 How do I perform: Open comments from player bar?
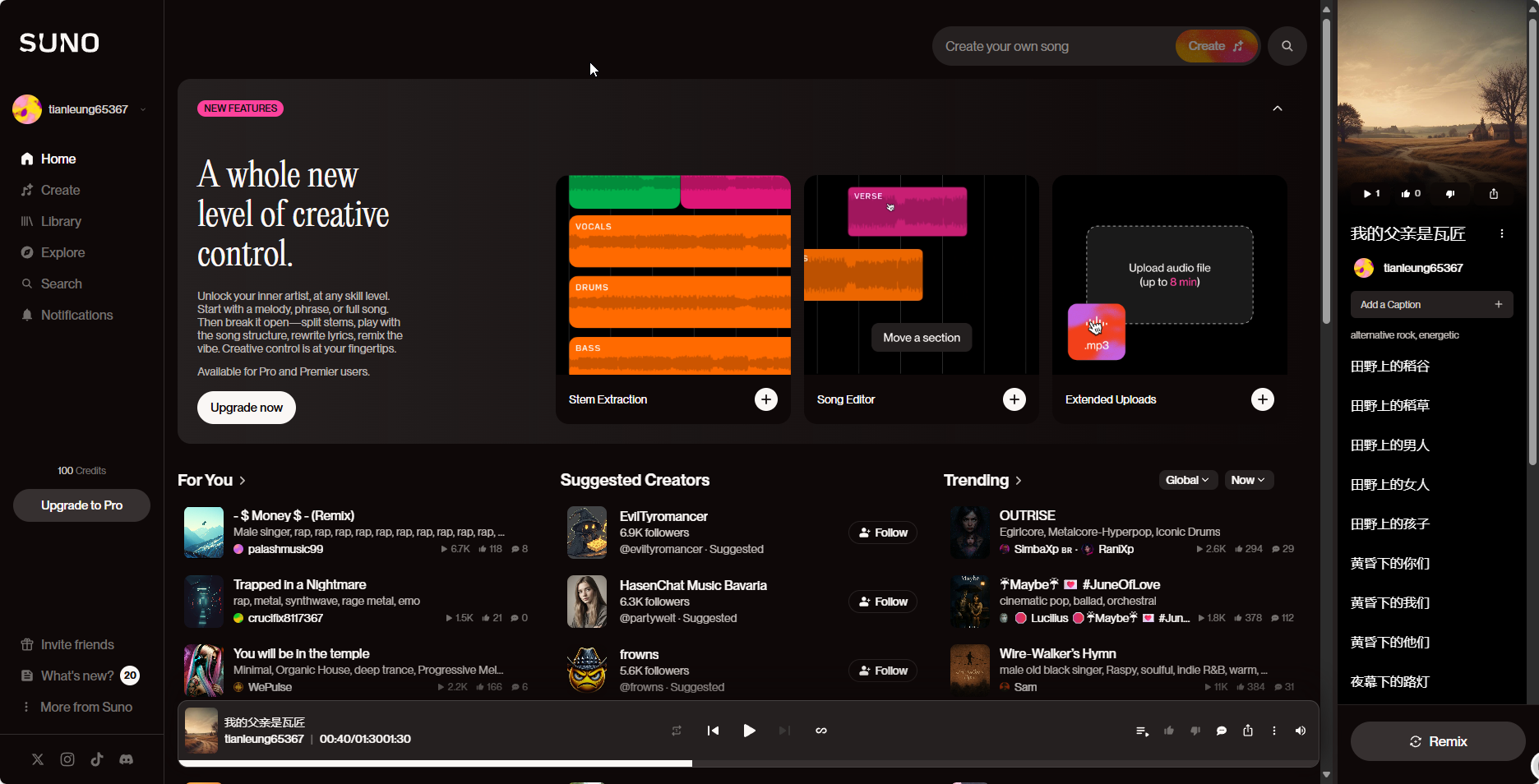click(1222, 731)
